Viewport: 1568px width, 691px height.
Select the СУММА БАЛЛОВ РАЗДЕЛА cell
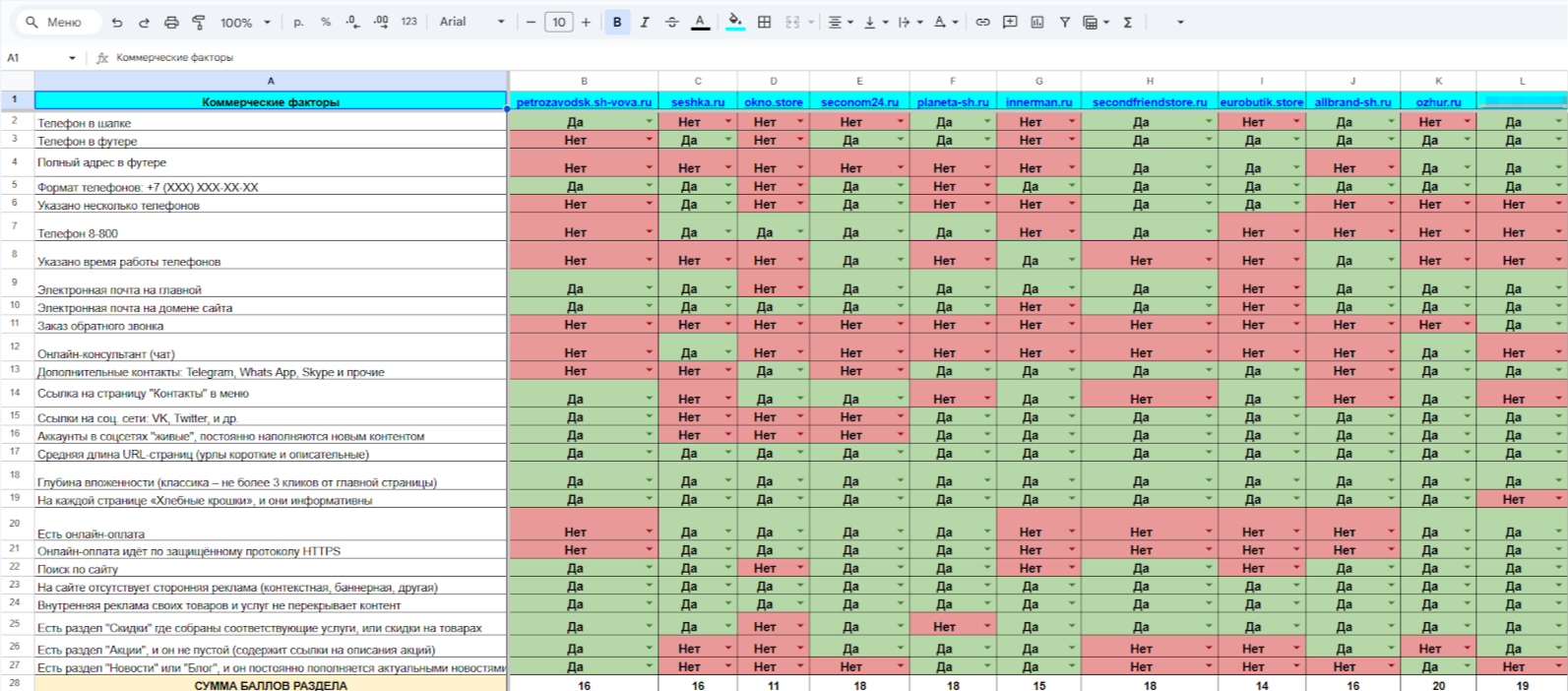271,684
